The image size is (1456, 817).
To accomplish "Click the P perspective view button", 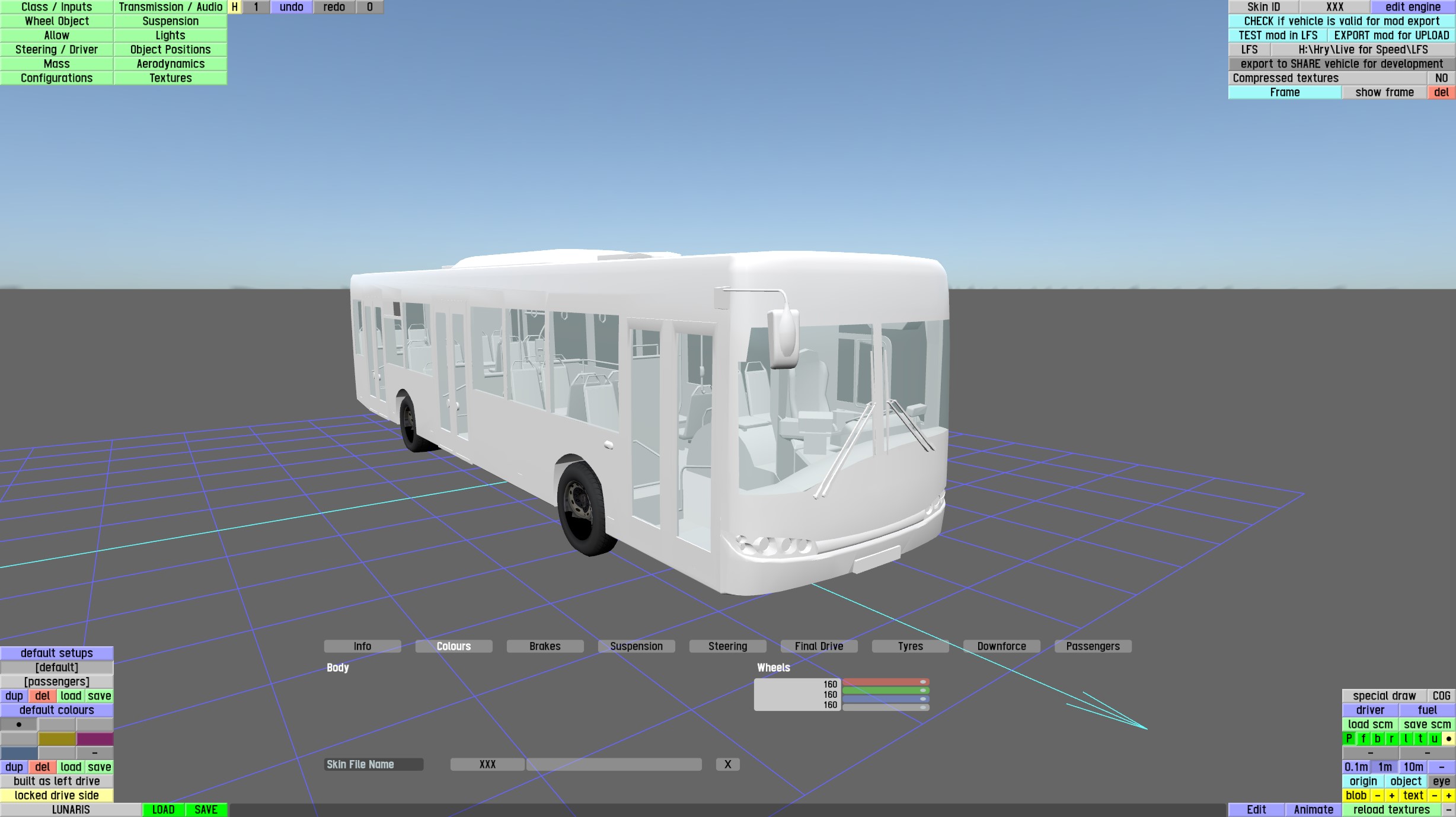I will (x=1349, y=738).
